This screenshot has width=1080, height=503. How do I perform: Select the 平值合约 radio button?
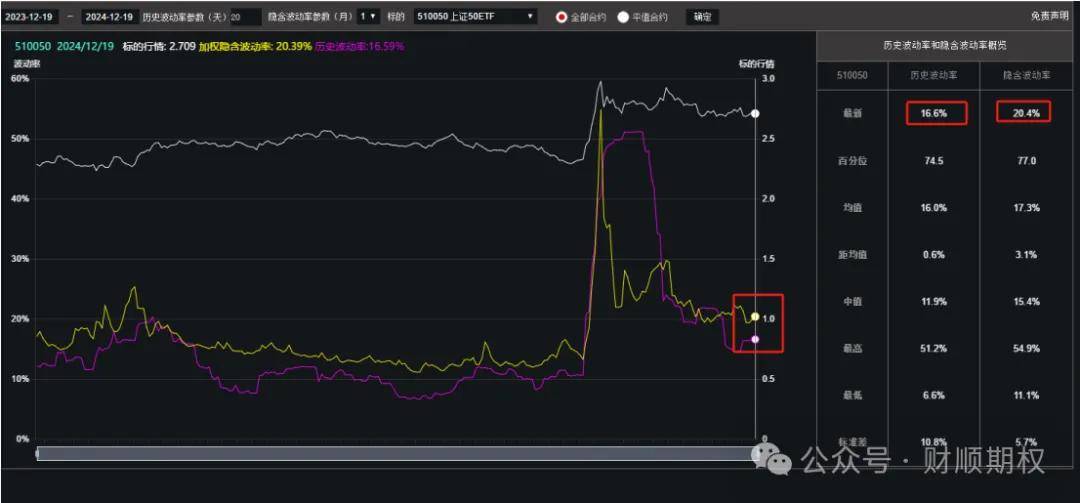click(623, 17)
